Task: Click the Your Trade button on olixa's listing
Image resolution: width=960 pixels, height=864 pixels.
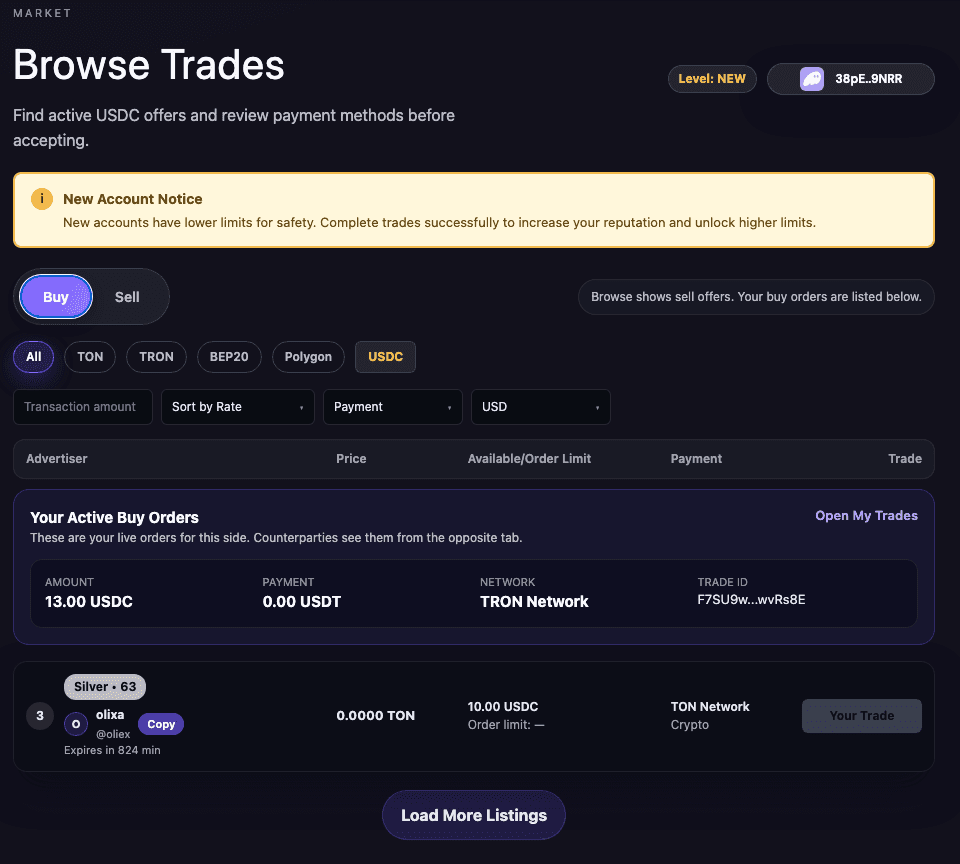Action: (861, 715)
